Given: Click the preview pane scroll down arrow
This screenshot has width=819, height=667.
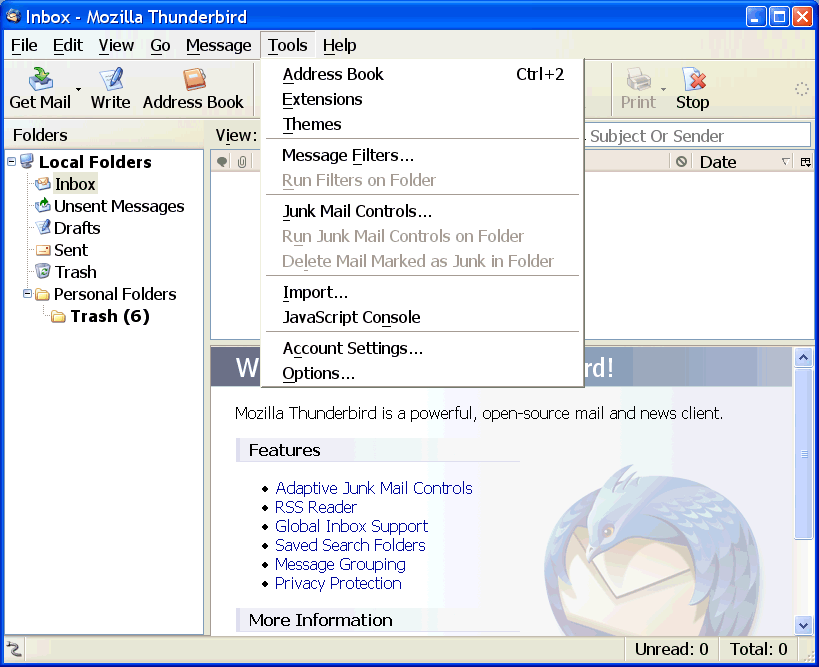Looking at the screenshot, I should click(803, 624).
